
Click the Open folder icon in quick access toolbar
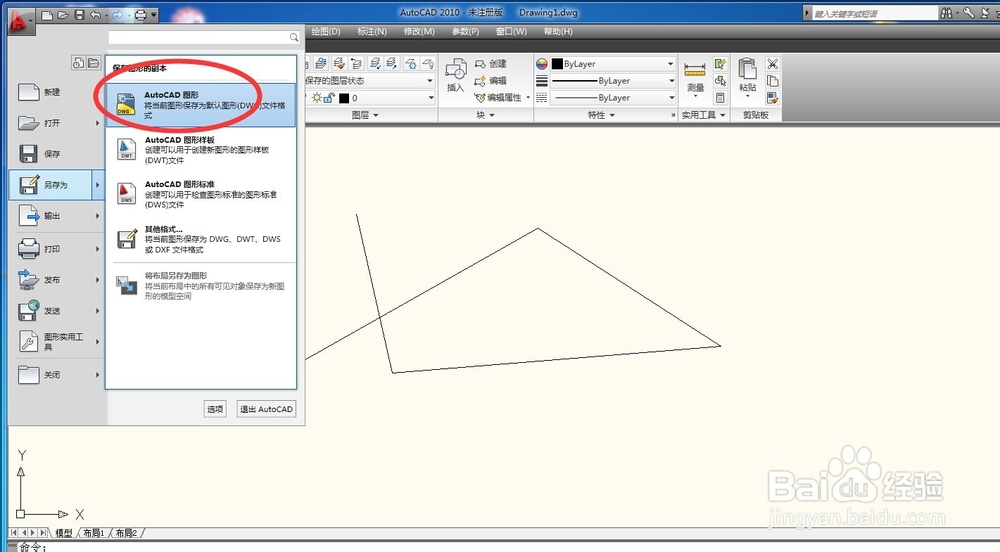point(63,15)
